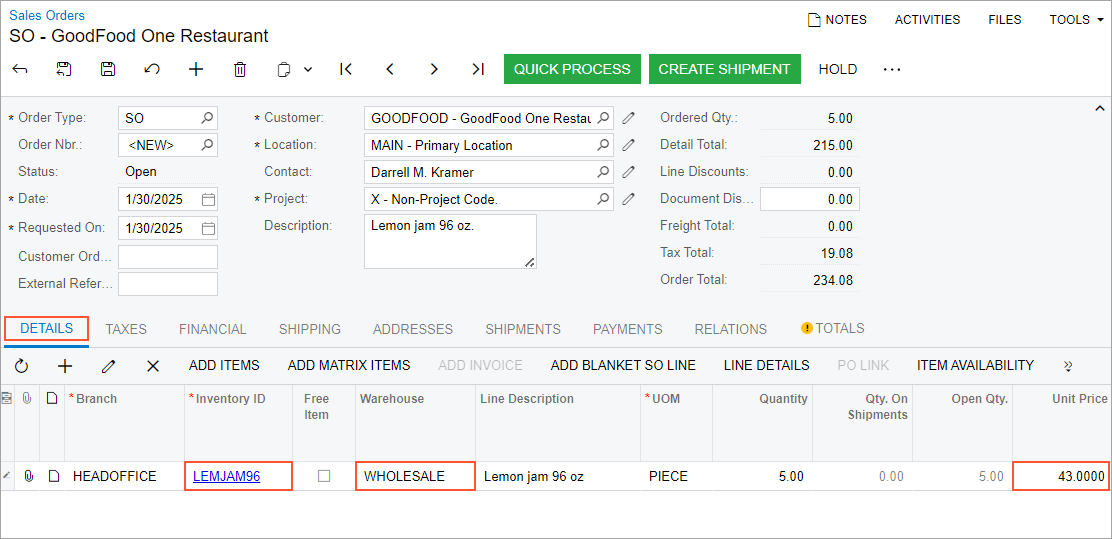Click the Quick Process button

(572, 69)
